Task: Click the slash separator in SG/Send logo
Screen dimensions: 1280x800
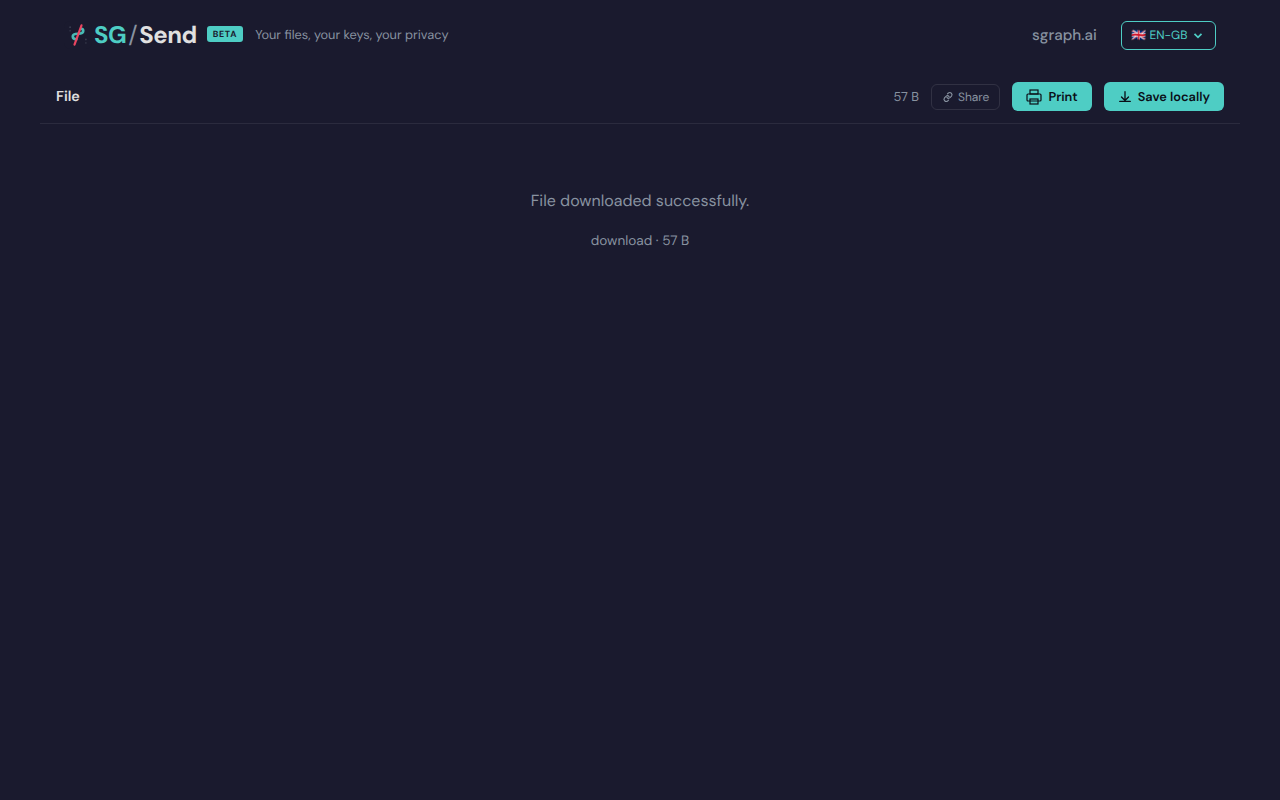Action: (132, 35)
